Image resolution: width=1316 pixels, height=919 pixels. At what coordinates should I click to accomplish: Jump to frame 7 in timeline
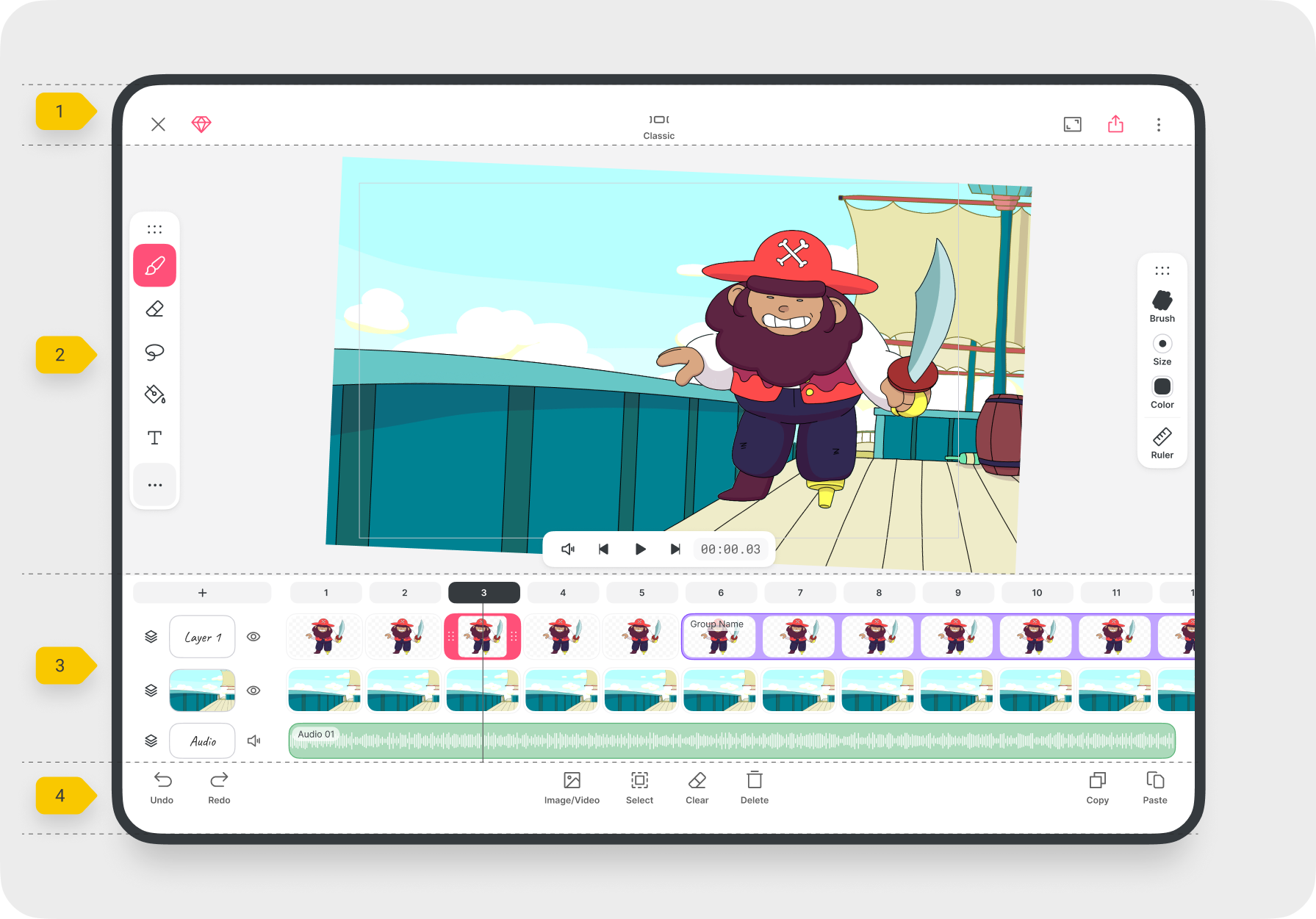point(800,593)
